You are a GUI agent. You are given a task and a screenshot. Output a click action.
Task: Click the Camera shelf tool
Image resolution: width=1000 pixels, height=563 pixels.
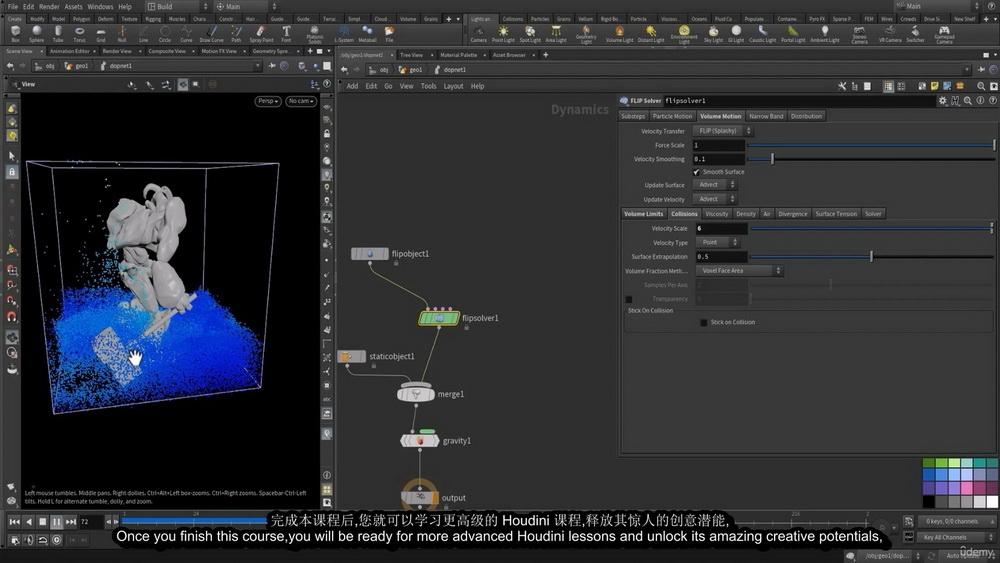[x=479, y=34]
